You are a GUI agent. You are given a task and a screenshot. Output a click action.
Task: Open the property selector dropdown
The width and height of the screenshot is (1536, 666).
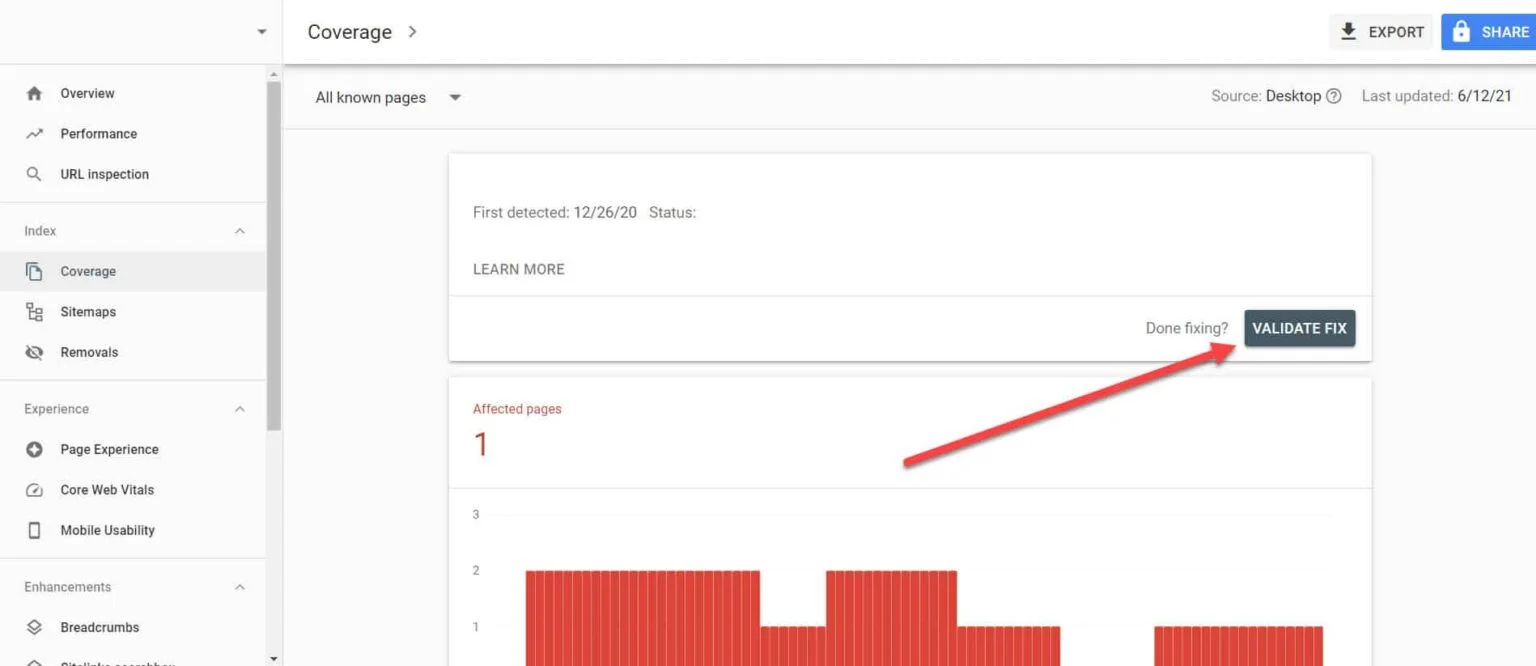pyautogui.click(x=262, y=31)
